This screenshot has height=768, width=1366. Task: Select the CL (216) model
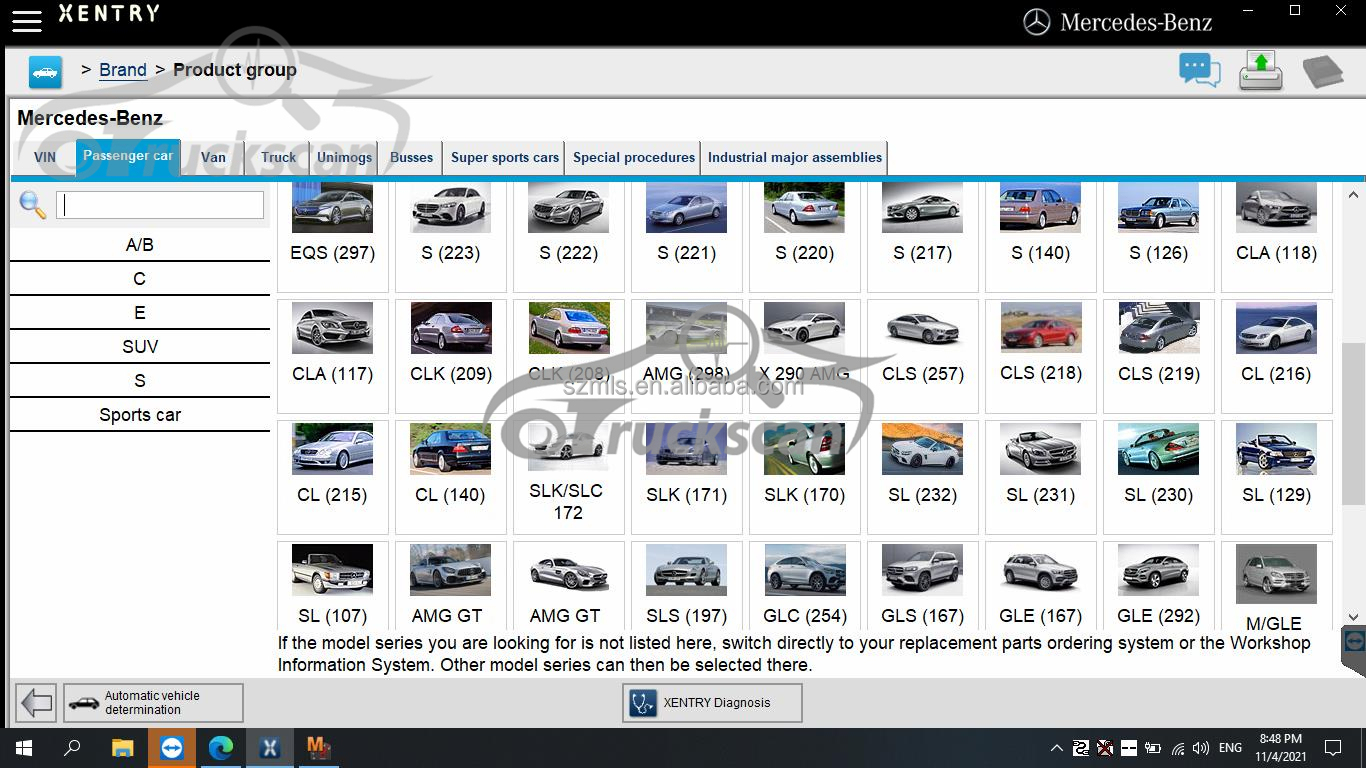(1277, 356)
